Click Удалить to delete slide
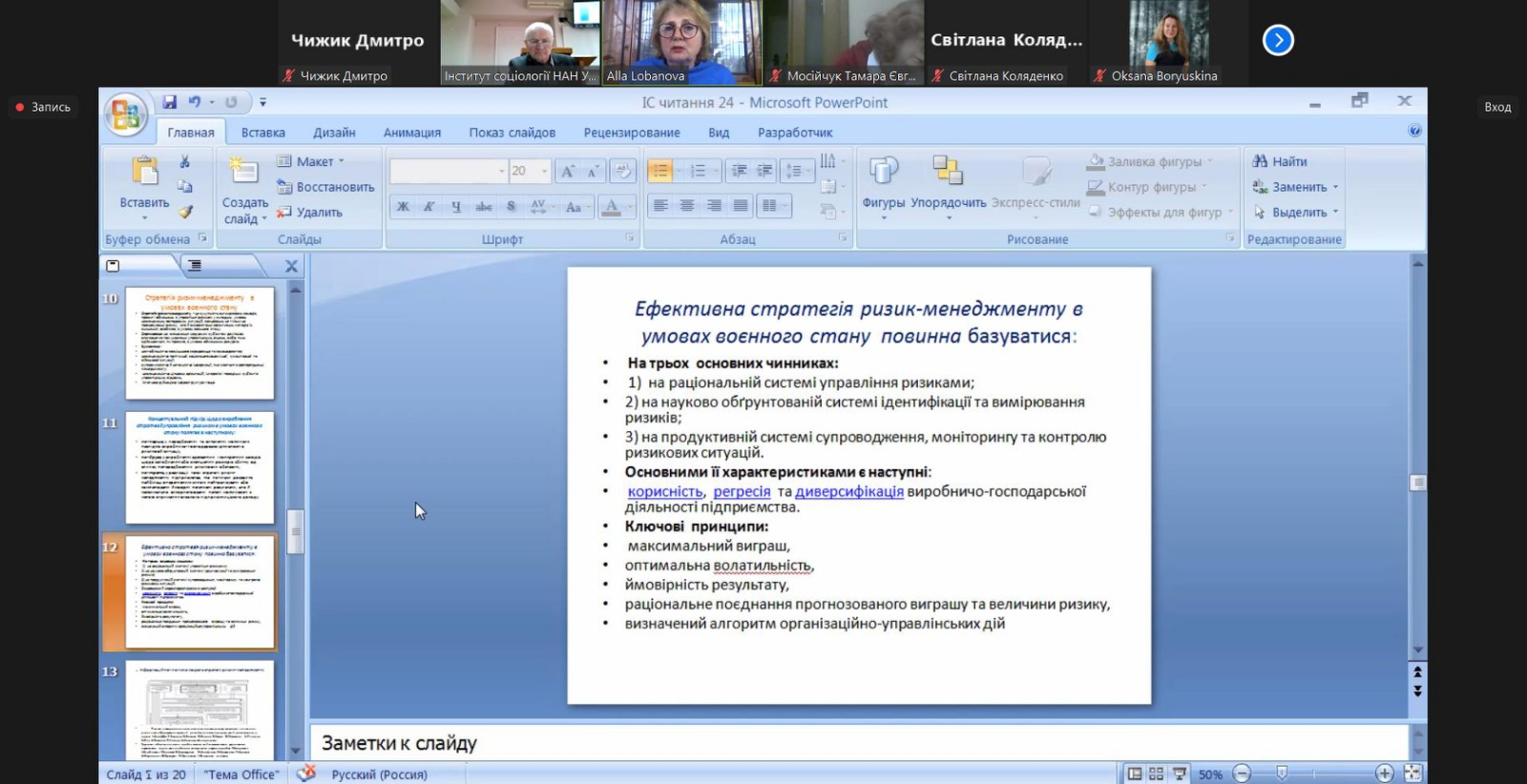The height and width of the screenshot is (784, 1527). click(x=309, y=212)
